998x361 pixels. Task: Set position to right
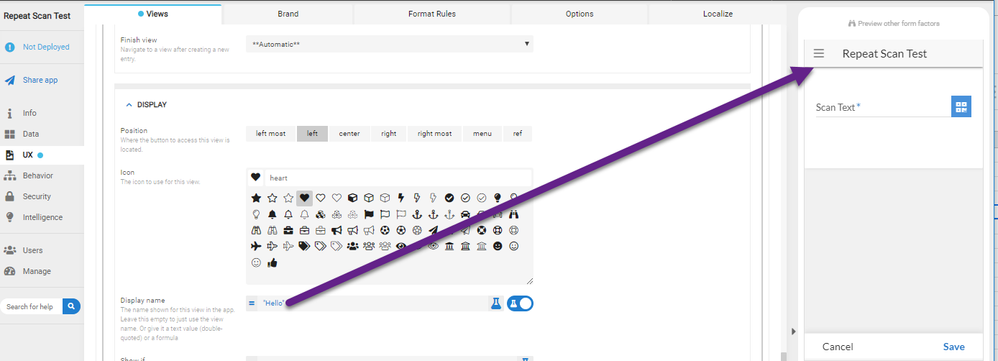point(388,134)
